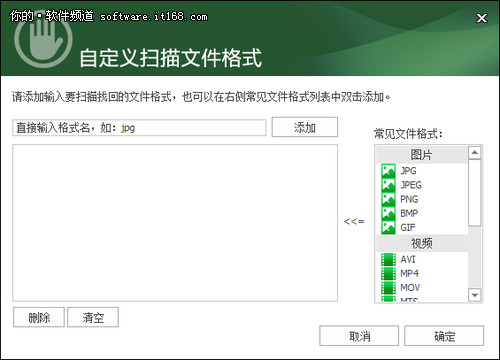Cancel with the 取消 button
Screen dimensions: 500x360
(x=359, y=336)
